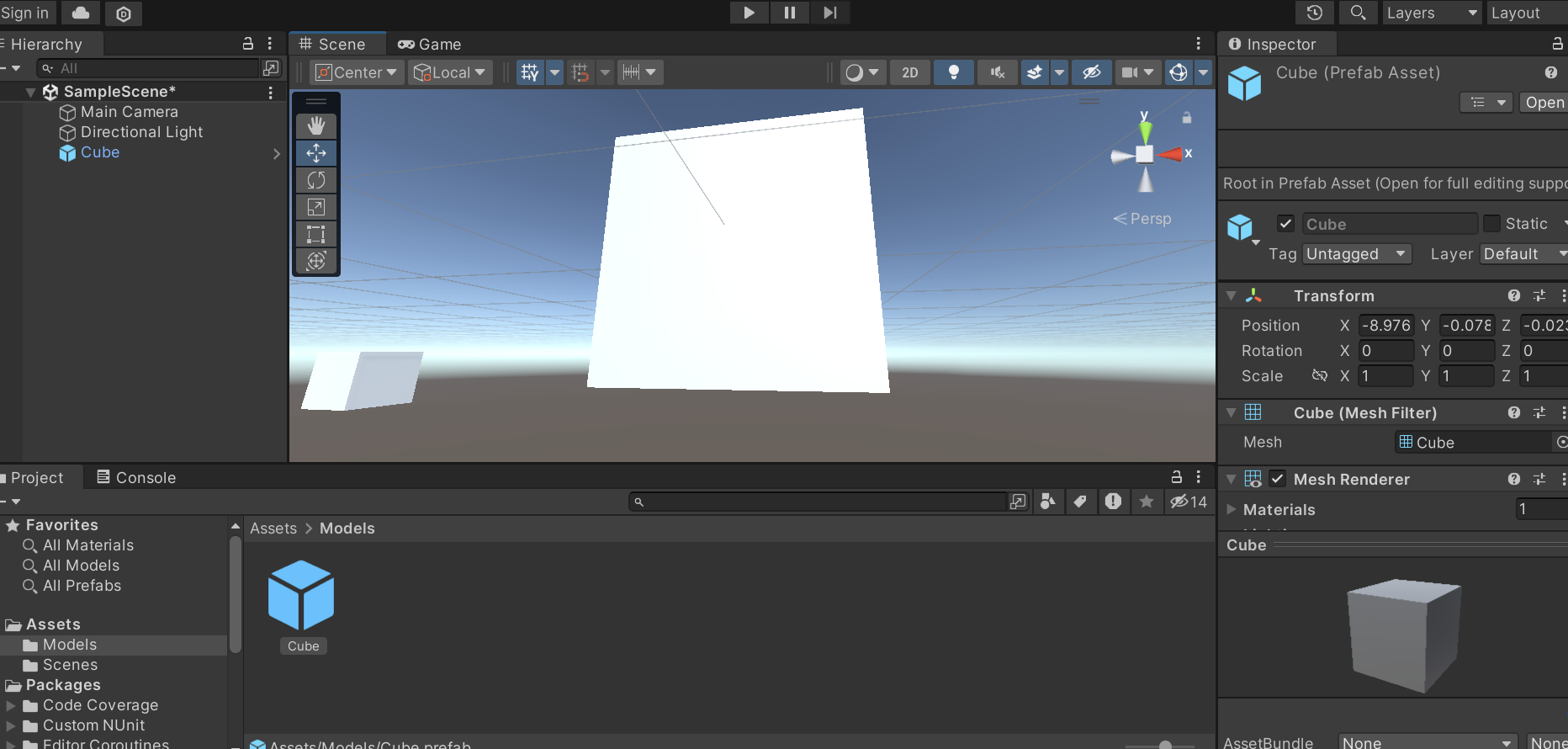This screenshot has width=1568, height=749.
Task: Search by label tag icon
Action: (x=1080, y=502)
